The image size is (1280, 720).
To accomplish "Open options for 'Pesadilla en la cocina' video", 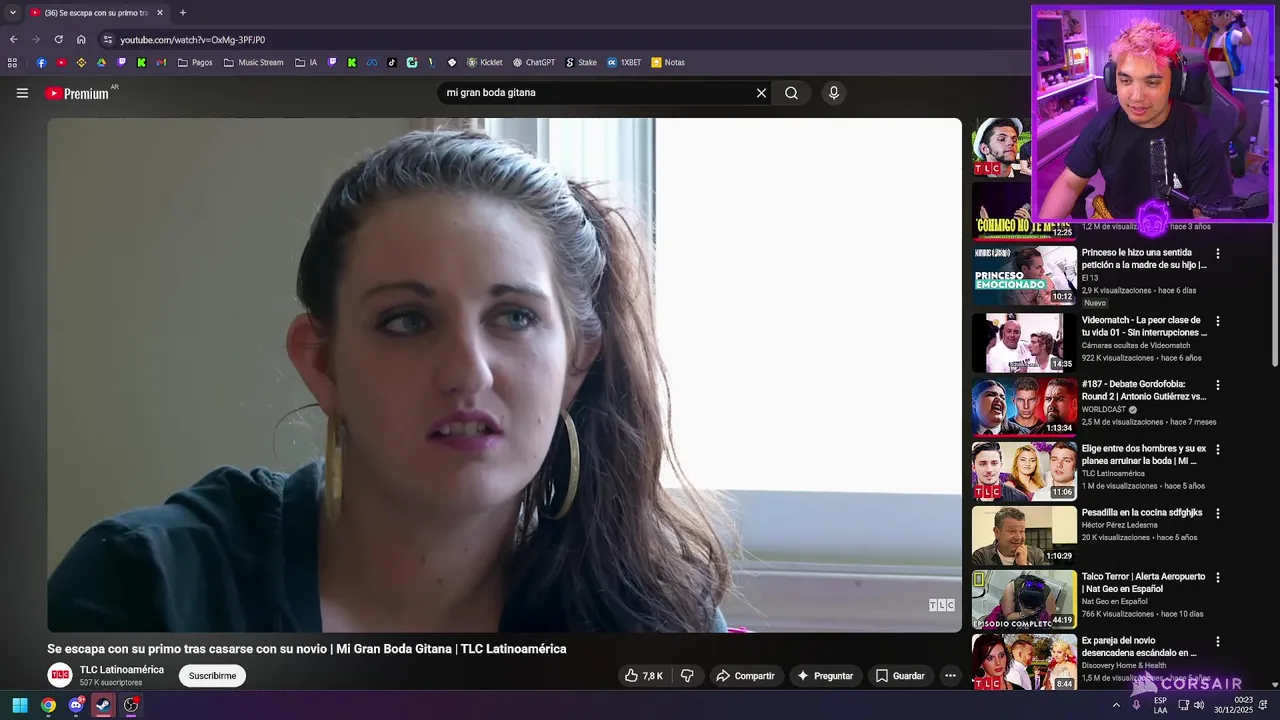I will point(1217,513).
